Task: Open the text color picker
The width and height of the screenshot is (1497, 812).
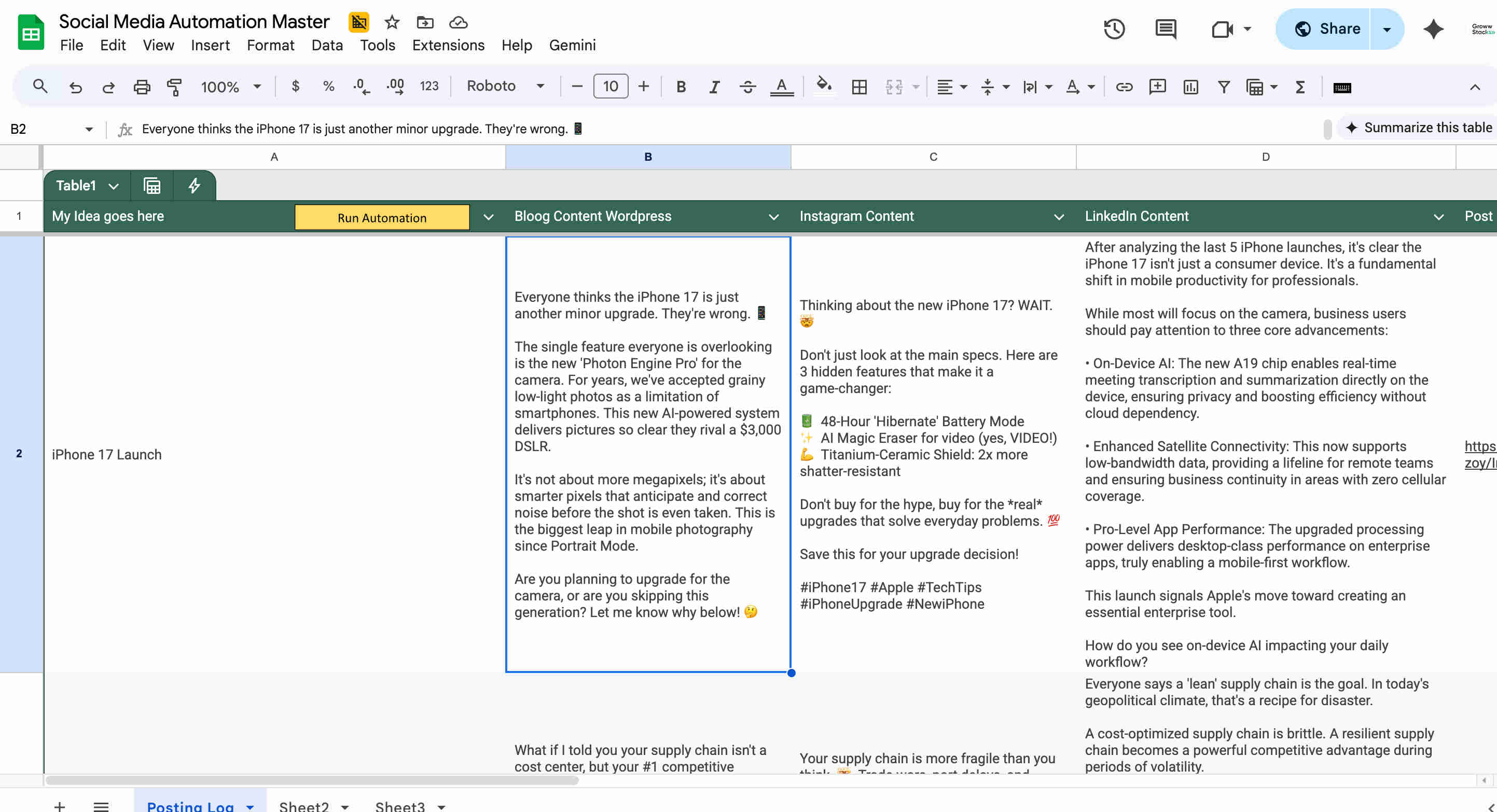Action: click(x=782, y=87)
